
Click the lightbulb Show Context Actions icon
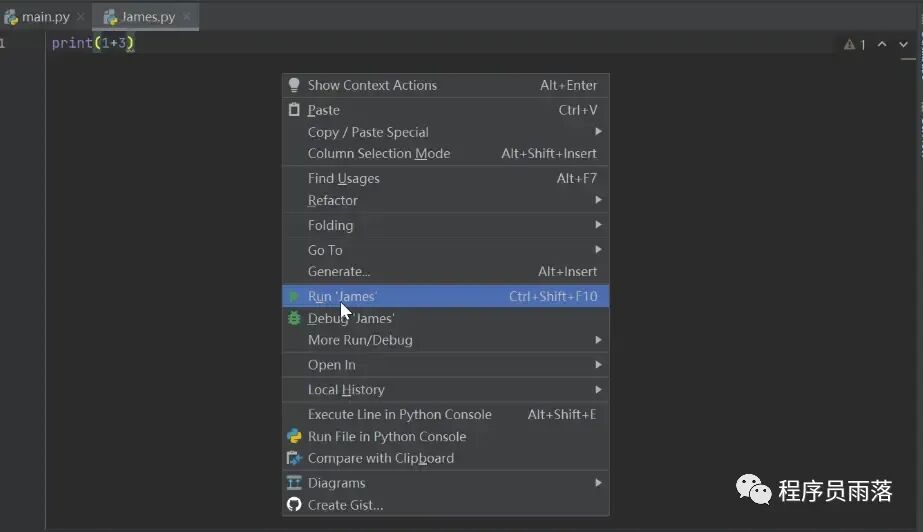(x=294, y=85)
